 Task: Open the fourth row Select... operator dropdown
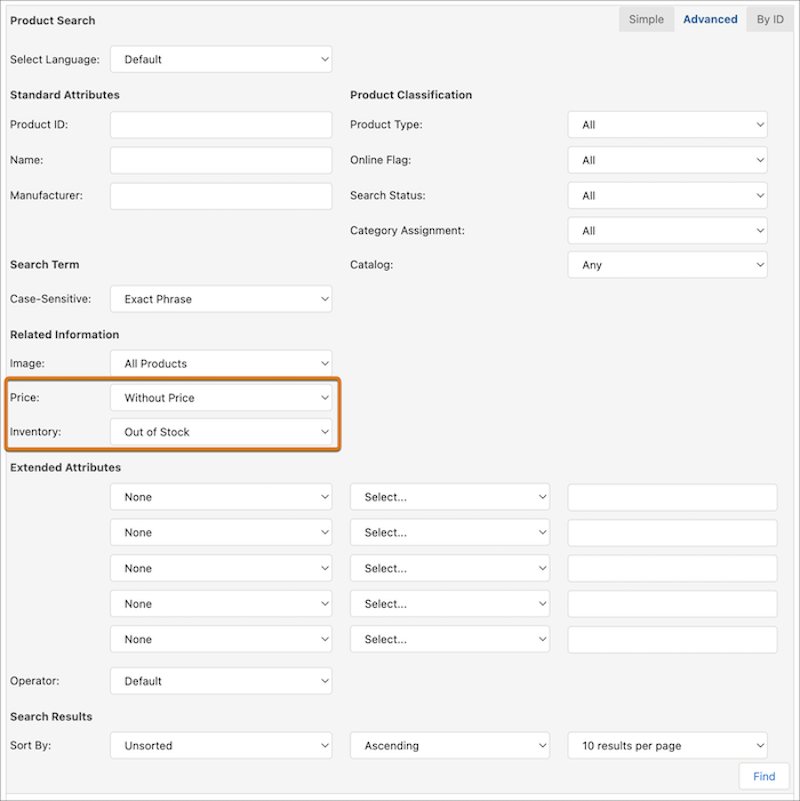coord(450,604)
